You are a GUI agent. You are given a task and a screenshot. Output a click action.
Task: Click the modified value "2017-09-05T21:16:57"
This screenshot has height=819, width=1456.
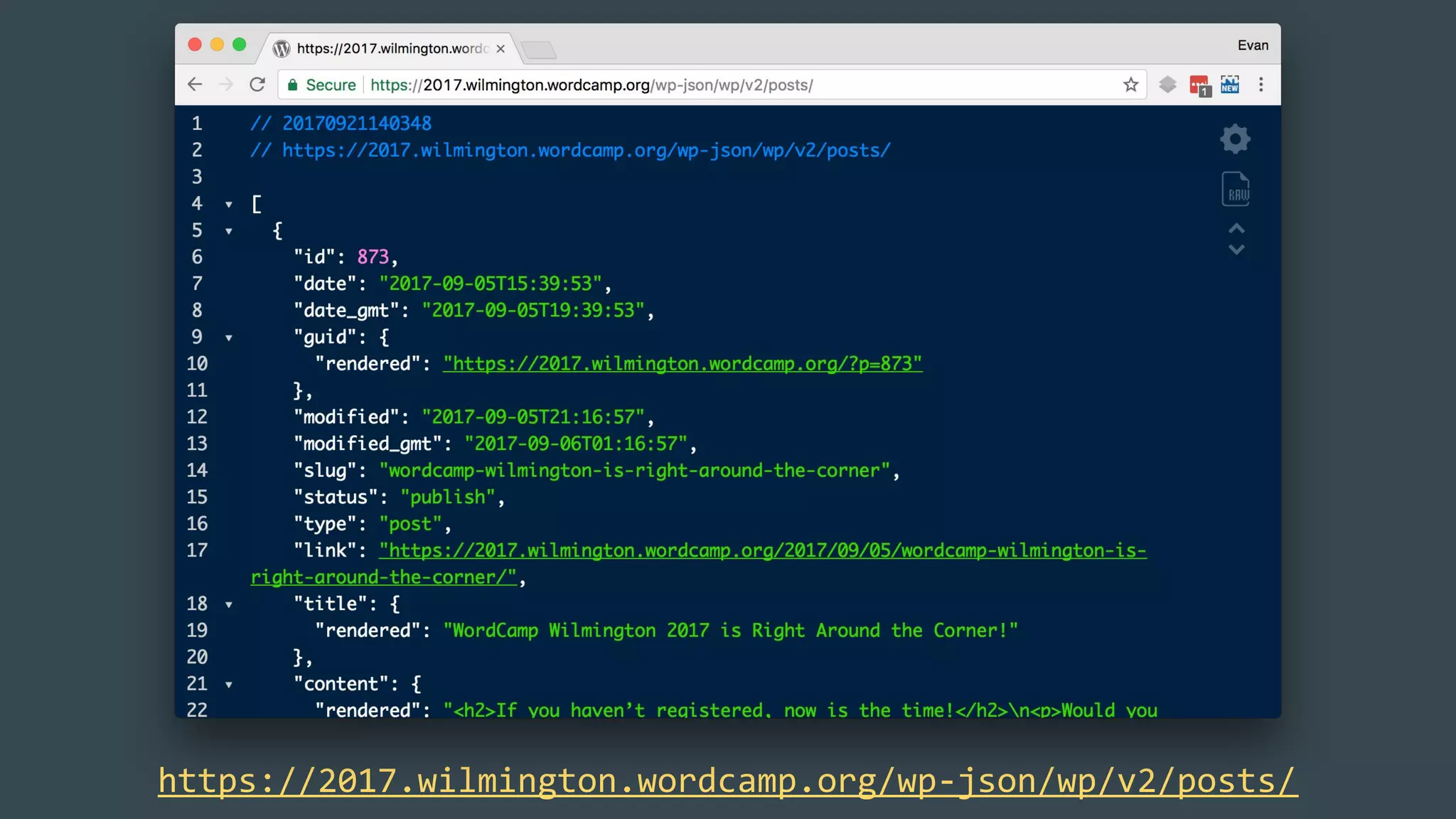tap(533, 417)
